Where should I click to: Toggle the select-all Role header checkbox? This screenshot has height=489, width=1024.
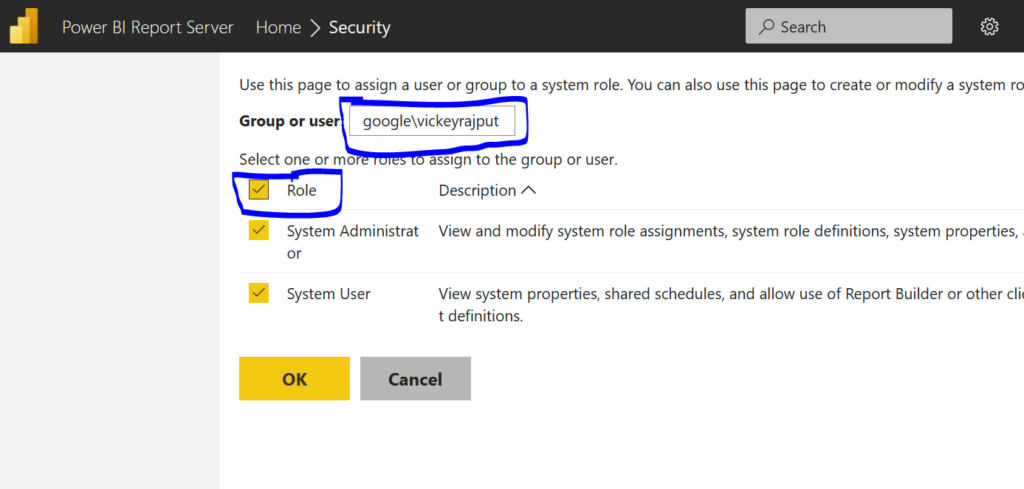(259, 190)
